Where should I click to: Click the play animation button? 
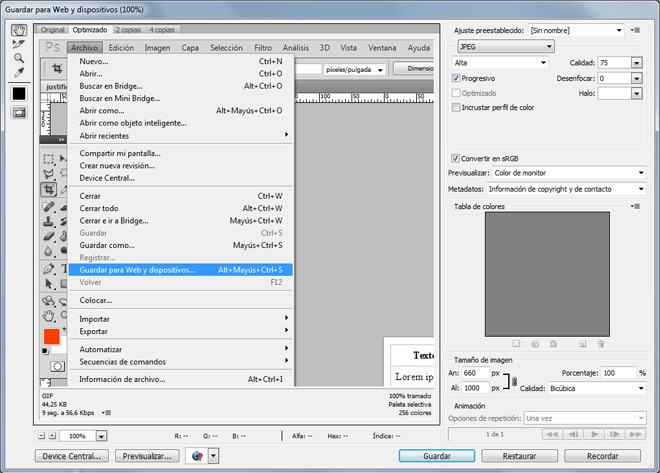tap(594, 434)
